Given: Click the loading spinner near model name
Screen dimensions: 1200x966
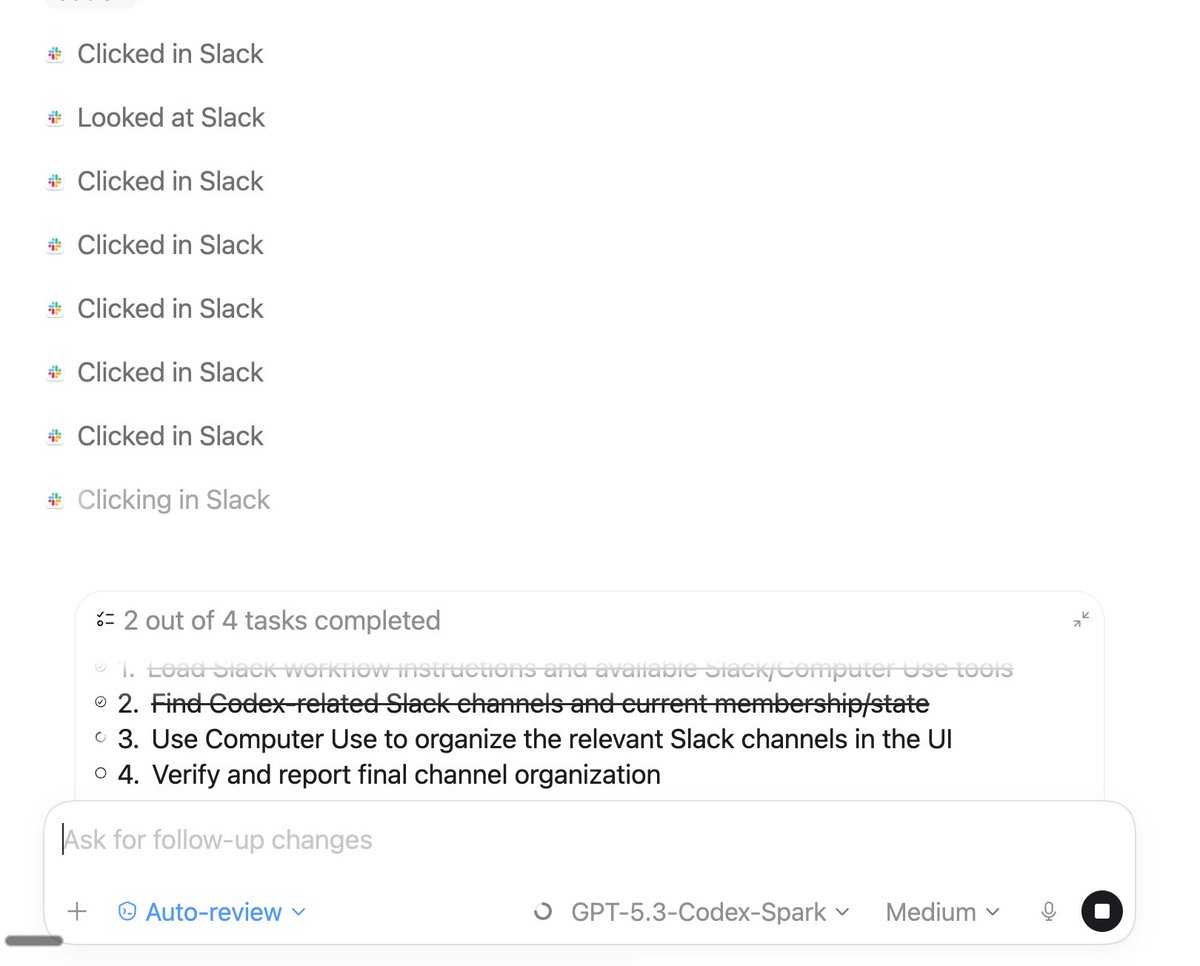Looking at the screenshot, I should (x=543, y=912).
